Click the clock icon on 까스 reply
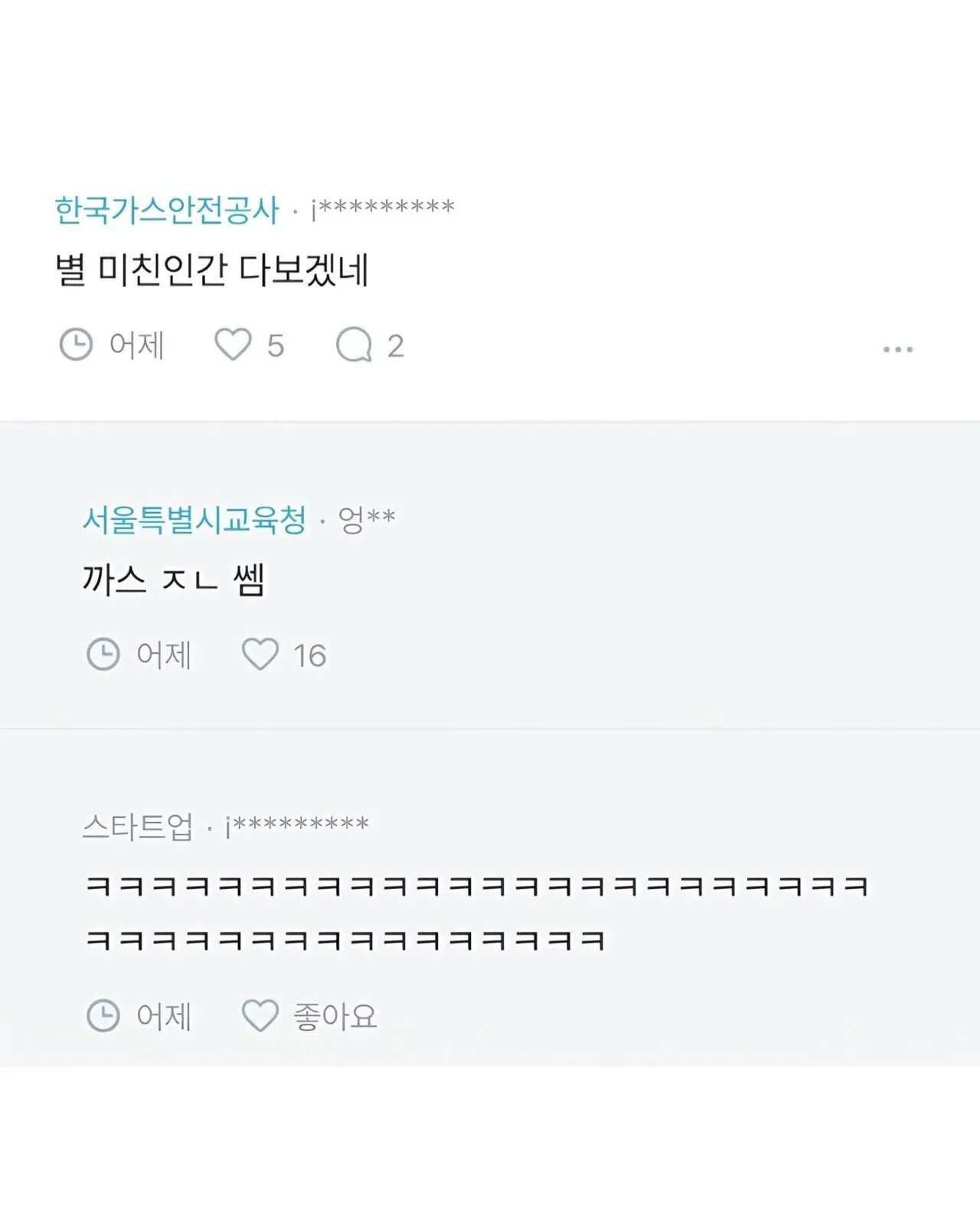980x1225 pixels. pos(103,655)
